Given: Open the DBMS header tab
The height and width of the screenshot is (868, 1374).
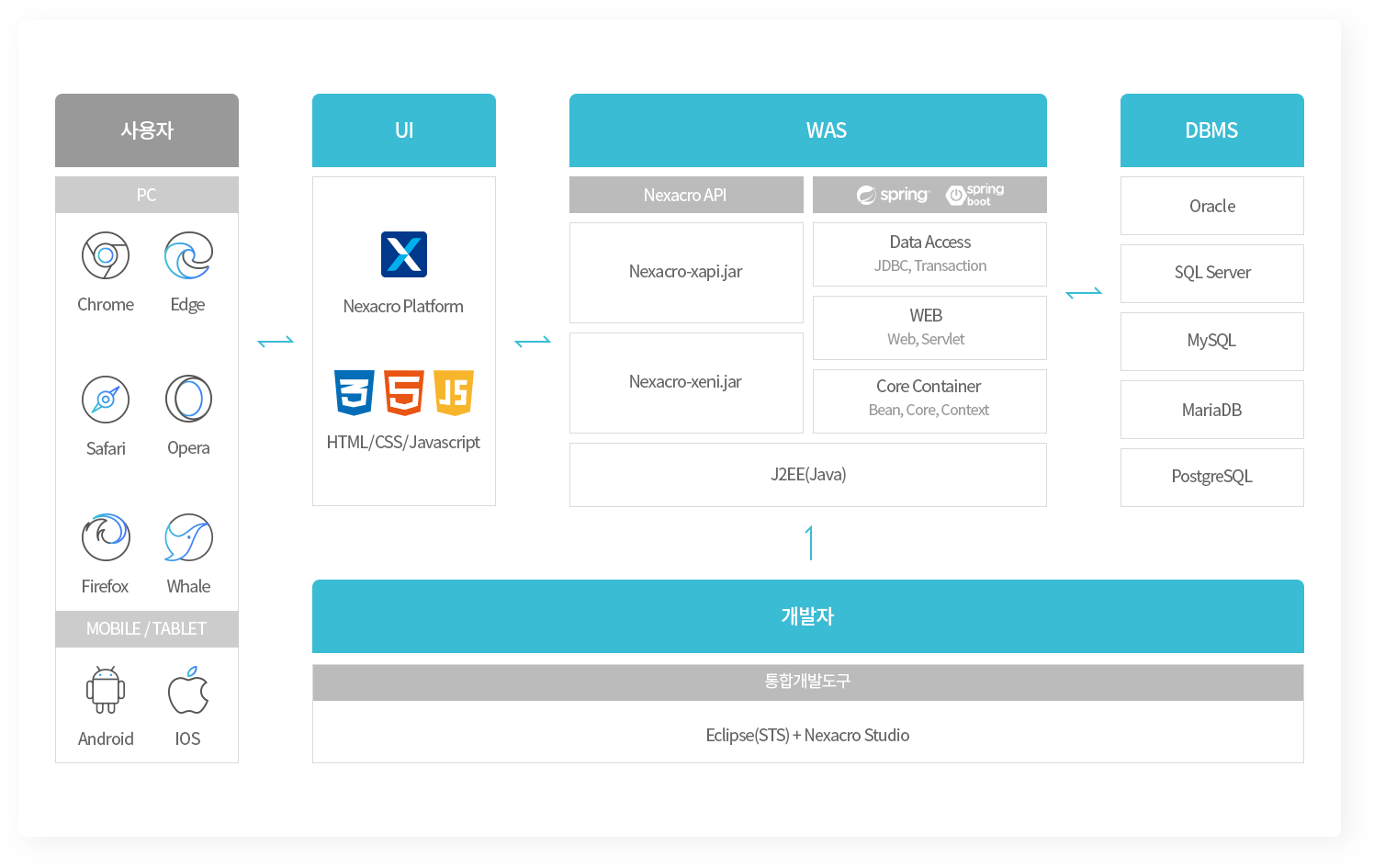Looking at the screenshot, I should coord(1212,130).
